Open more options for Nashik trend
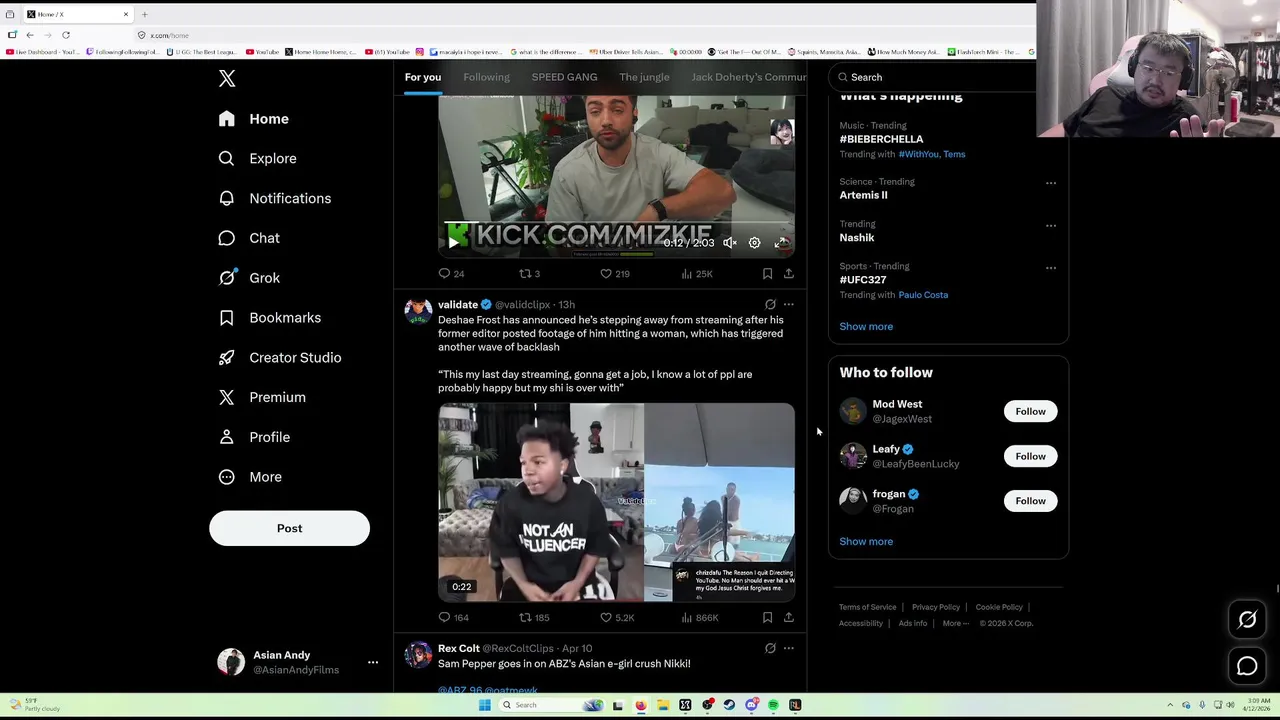 click(1051, 225)
